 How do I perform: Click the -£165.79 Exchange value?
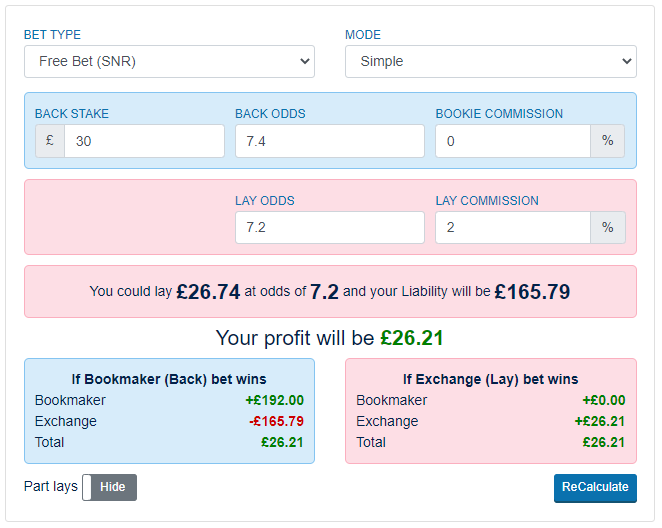pos(276,421)
